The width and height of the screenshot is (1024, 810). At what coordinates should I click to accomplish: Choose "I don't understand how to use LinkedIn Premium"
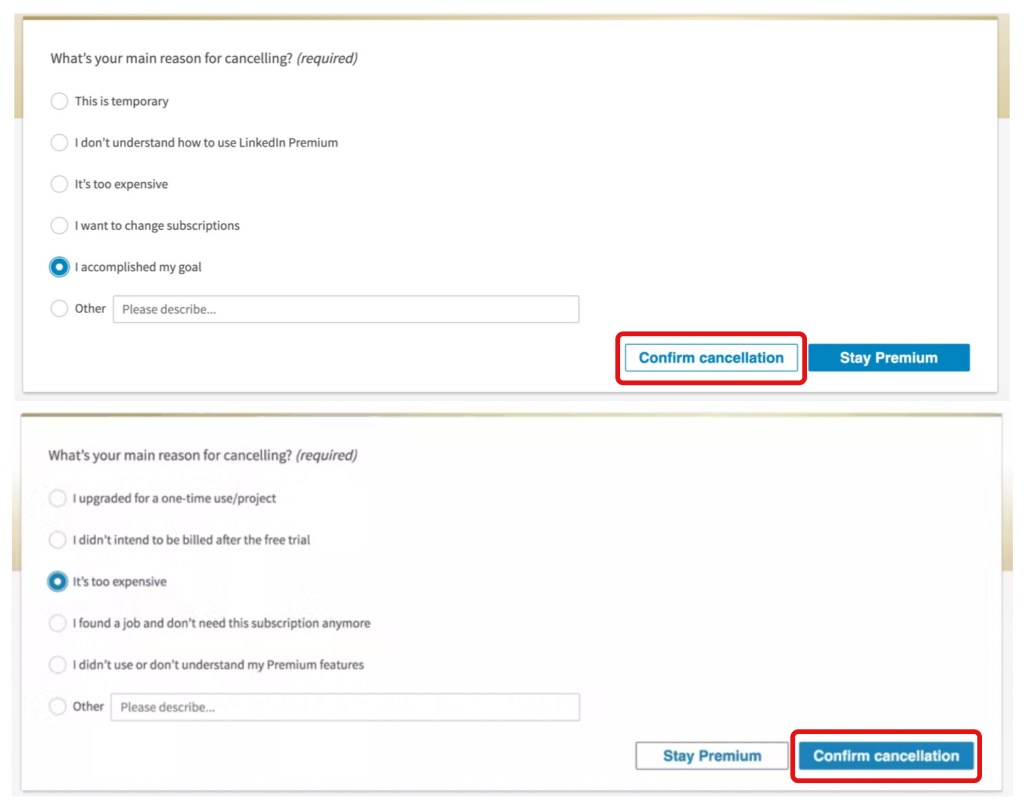(x=59, y=142)
